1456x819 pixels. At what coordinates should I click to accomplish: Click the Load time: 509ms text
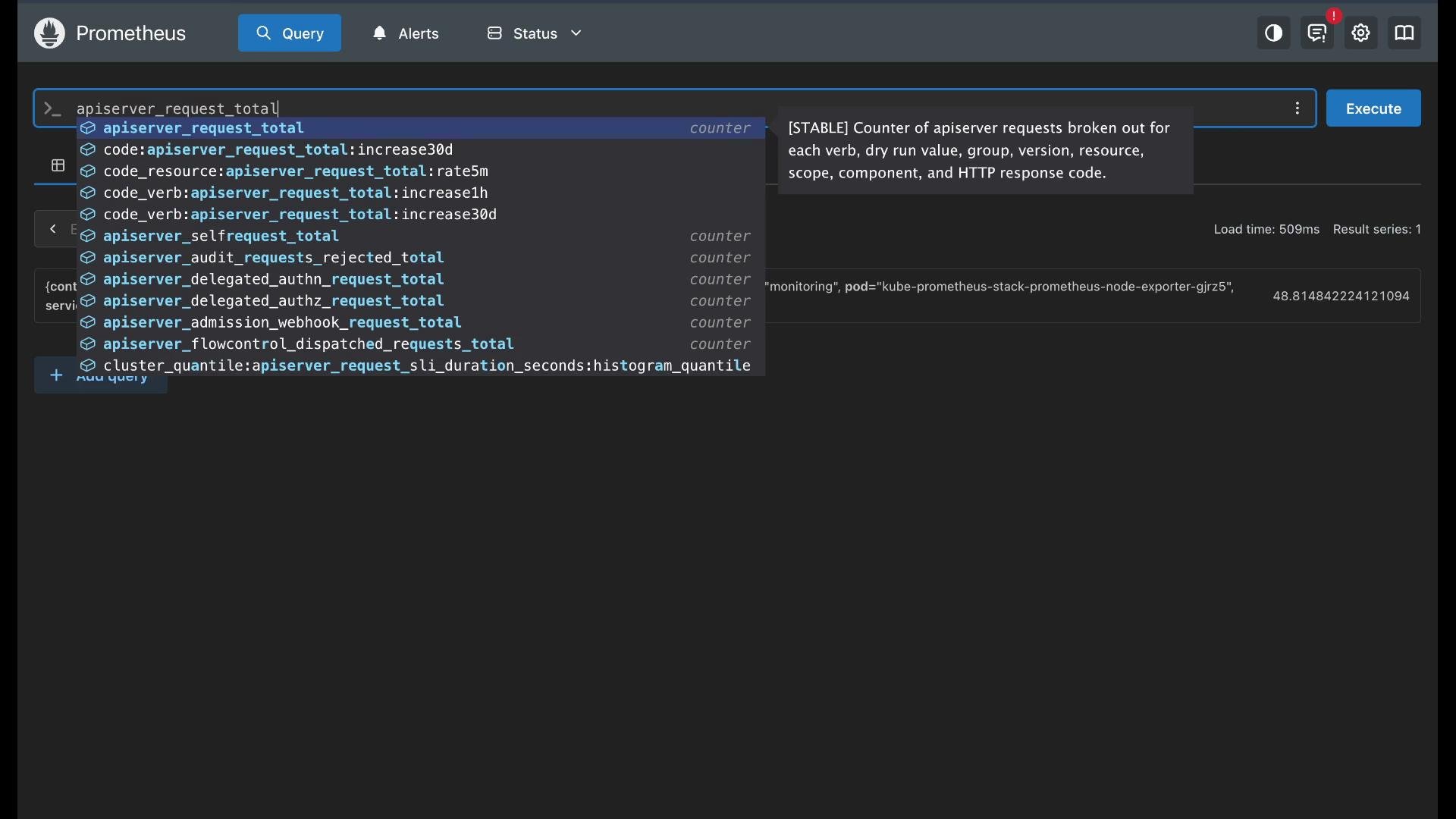click(1266, 230)
